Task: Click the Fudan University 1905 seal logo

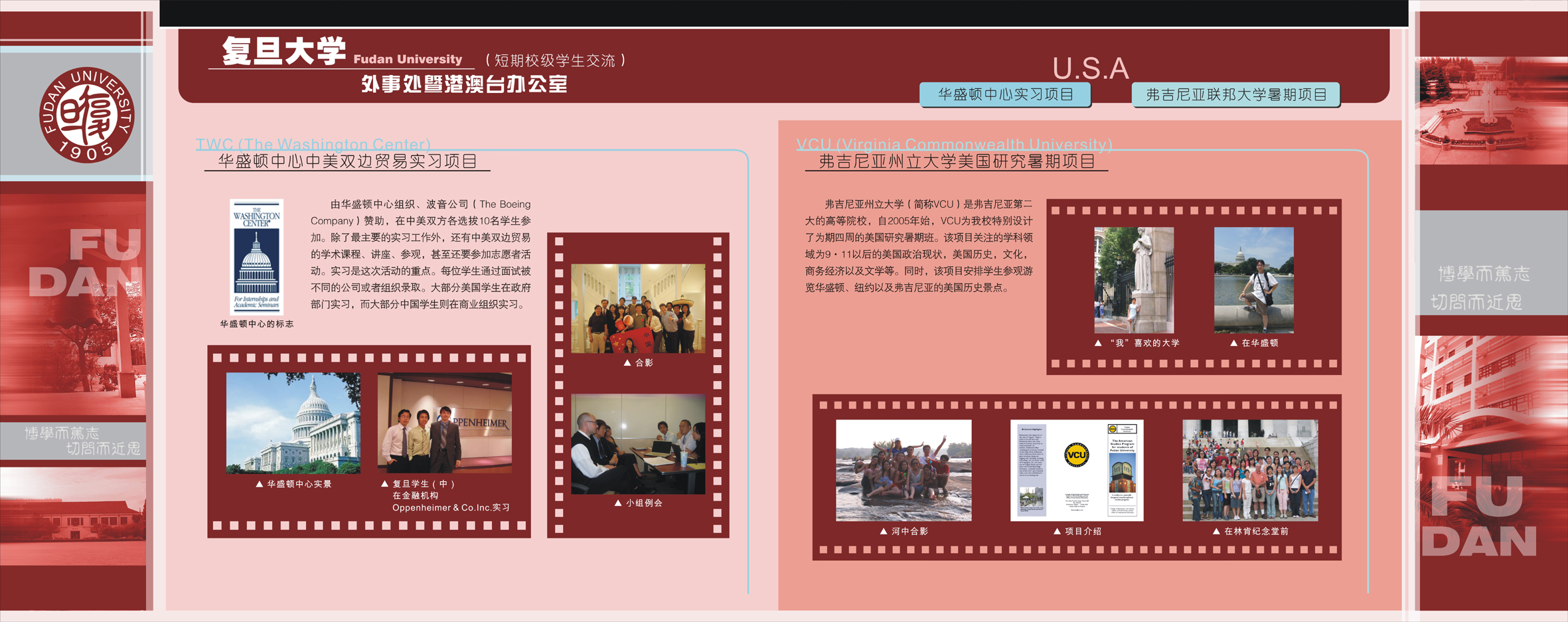Action: click(x=86, y=115)
